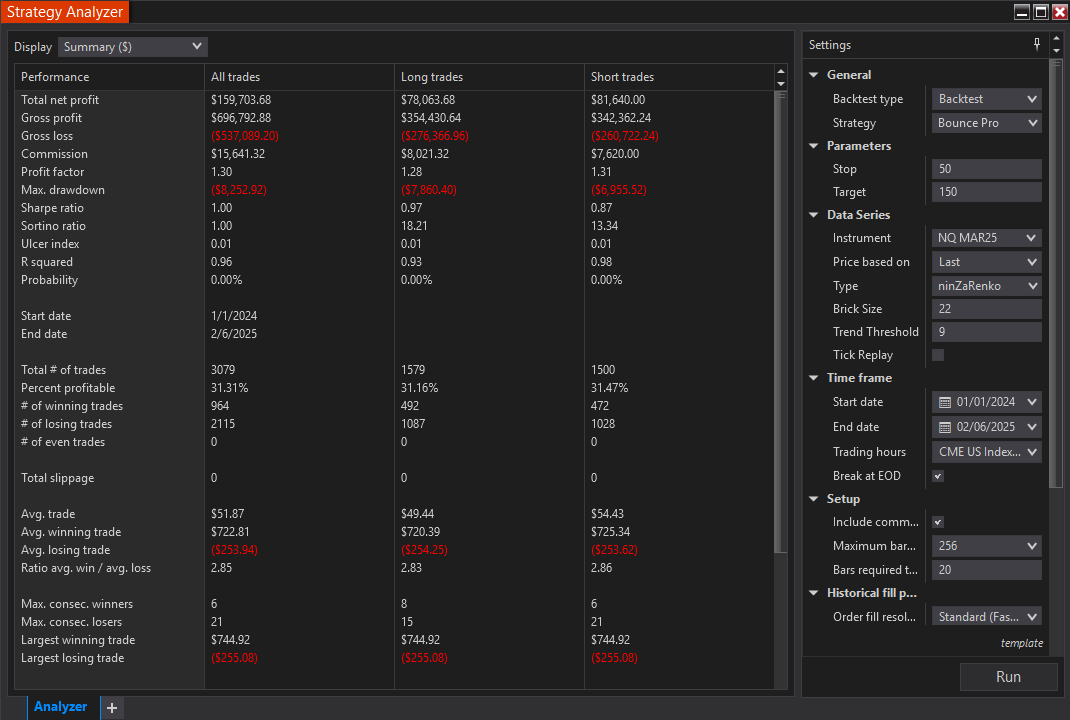Maximize the Strategy Analyzer window
The image size is (1070, 720).
point(1041,12)
